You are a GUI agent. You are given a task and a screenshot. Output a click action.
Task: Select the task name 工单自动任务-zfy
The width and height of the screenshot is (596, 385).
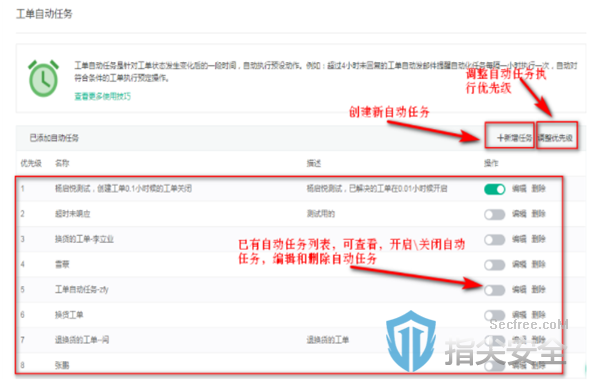coord(81,290)
